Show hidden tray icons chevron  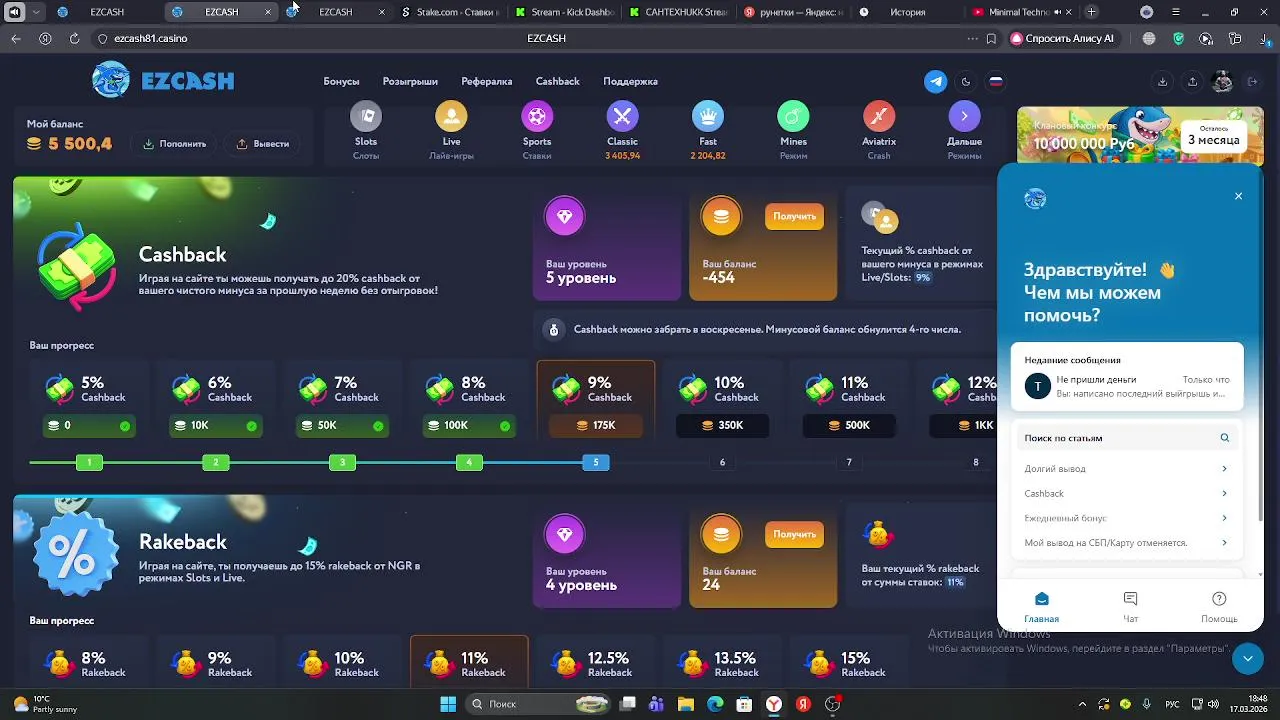[x=1082, y=704]
